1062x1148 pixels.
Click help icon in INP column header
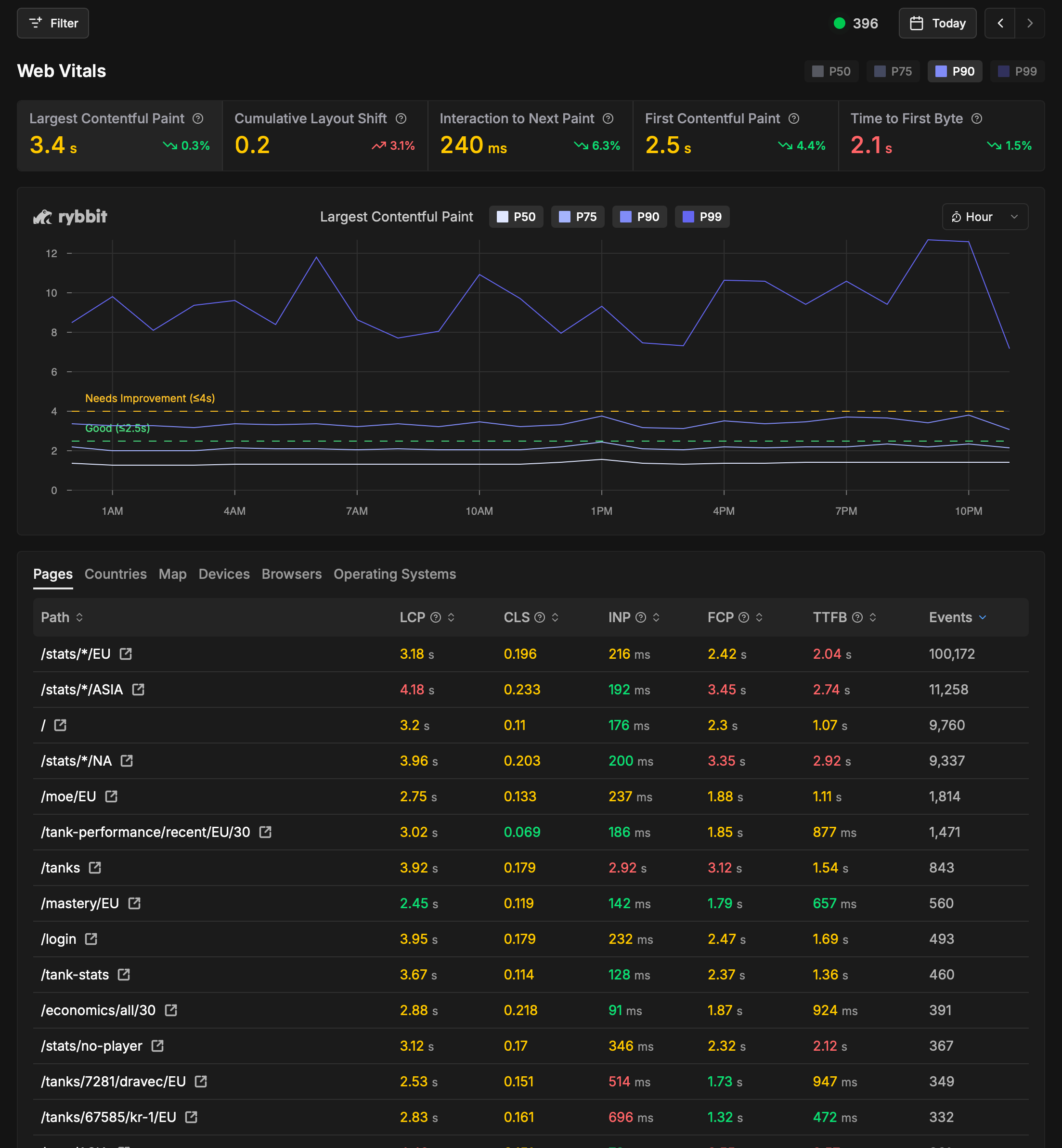(x=641, y=617)
